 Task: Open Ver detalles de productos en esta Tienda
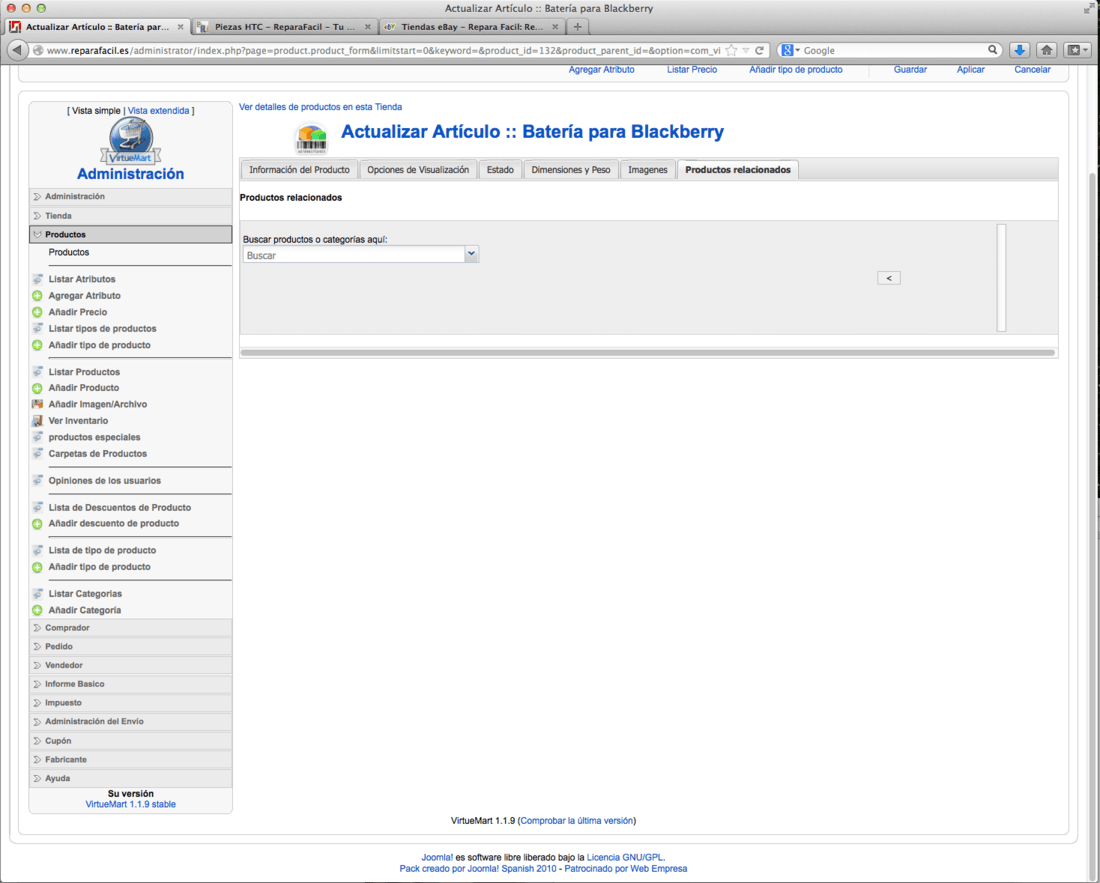[321, 107]
